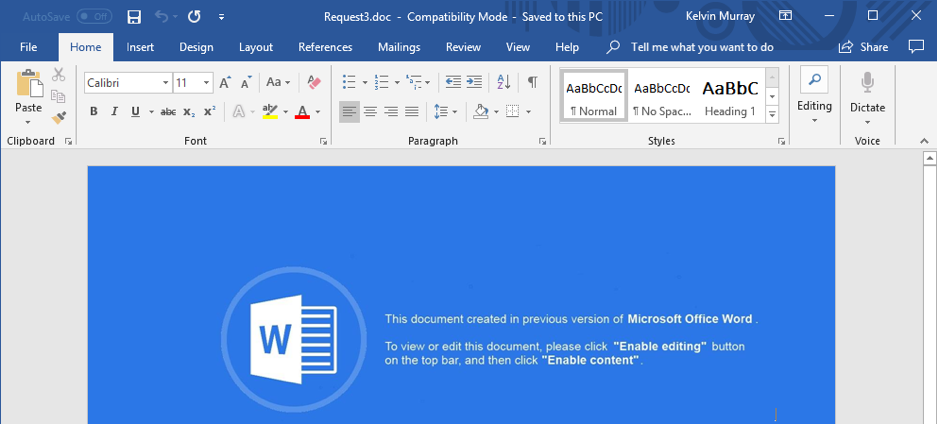Open the font size 11 dropdown

click(x=206, y=83)
